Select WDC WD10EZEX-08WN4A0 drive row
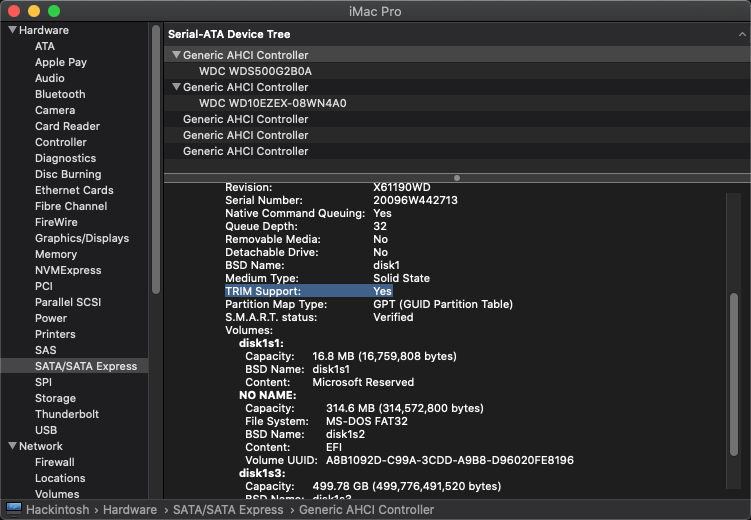Viewport: 751px width, 520px height. pyautogui.click(x=457, y=103)
